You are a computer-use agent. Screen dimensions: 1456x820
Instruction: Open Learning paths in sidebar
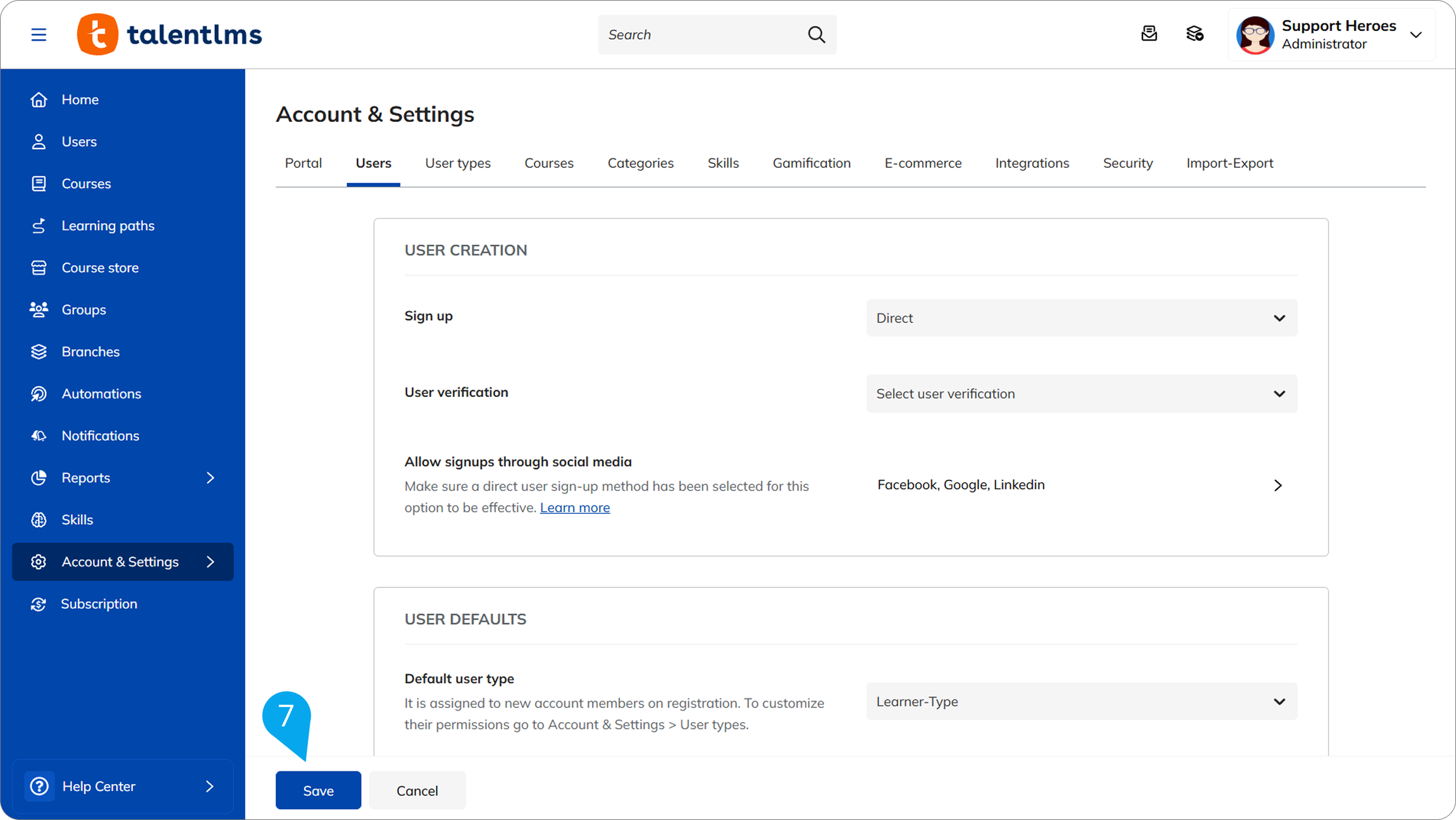[x=108, y=226]
